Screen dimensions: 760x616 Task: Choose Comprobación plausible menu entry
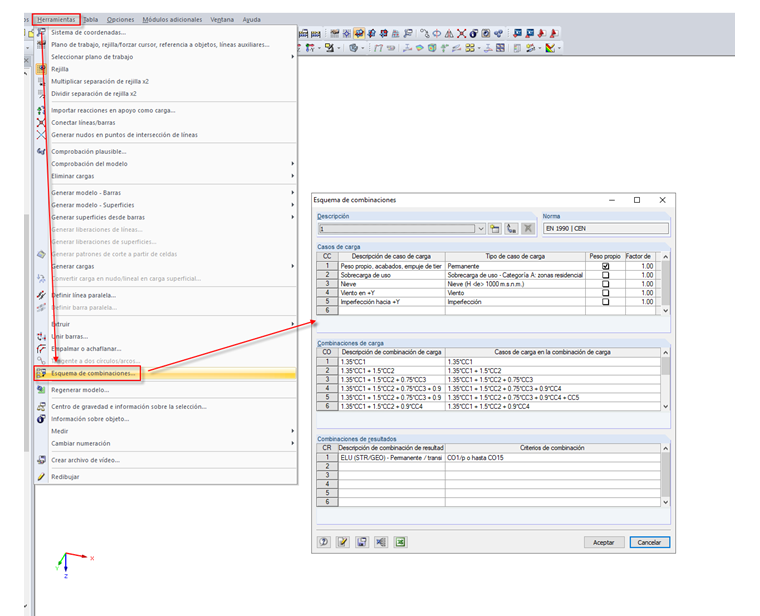click(89, 152)
